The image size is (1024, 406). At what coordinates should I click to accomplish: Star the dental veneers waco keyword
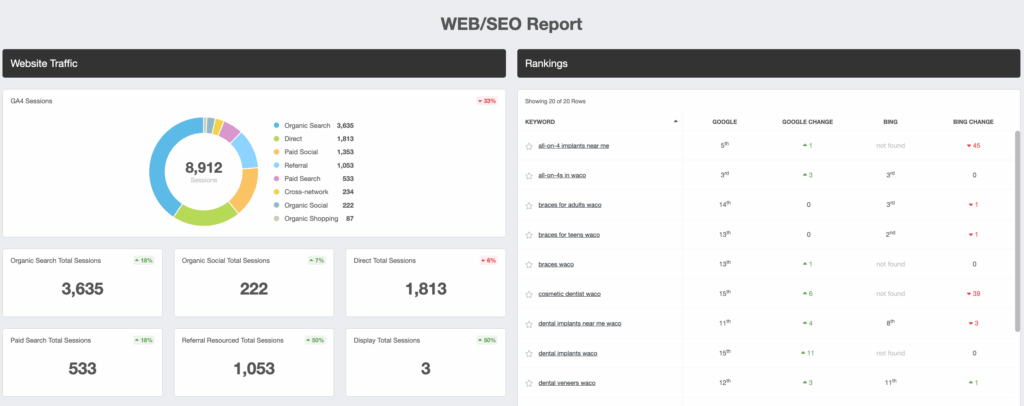point(529,383)
